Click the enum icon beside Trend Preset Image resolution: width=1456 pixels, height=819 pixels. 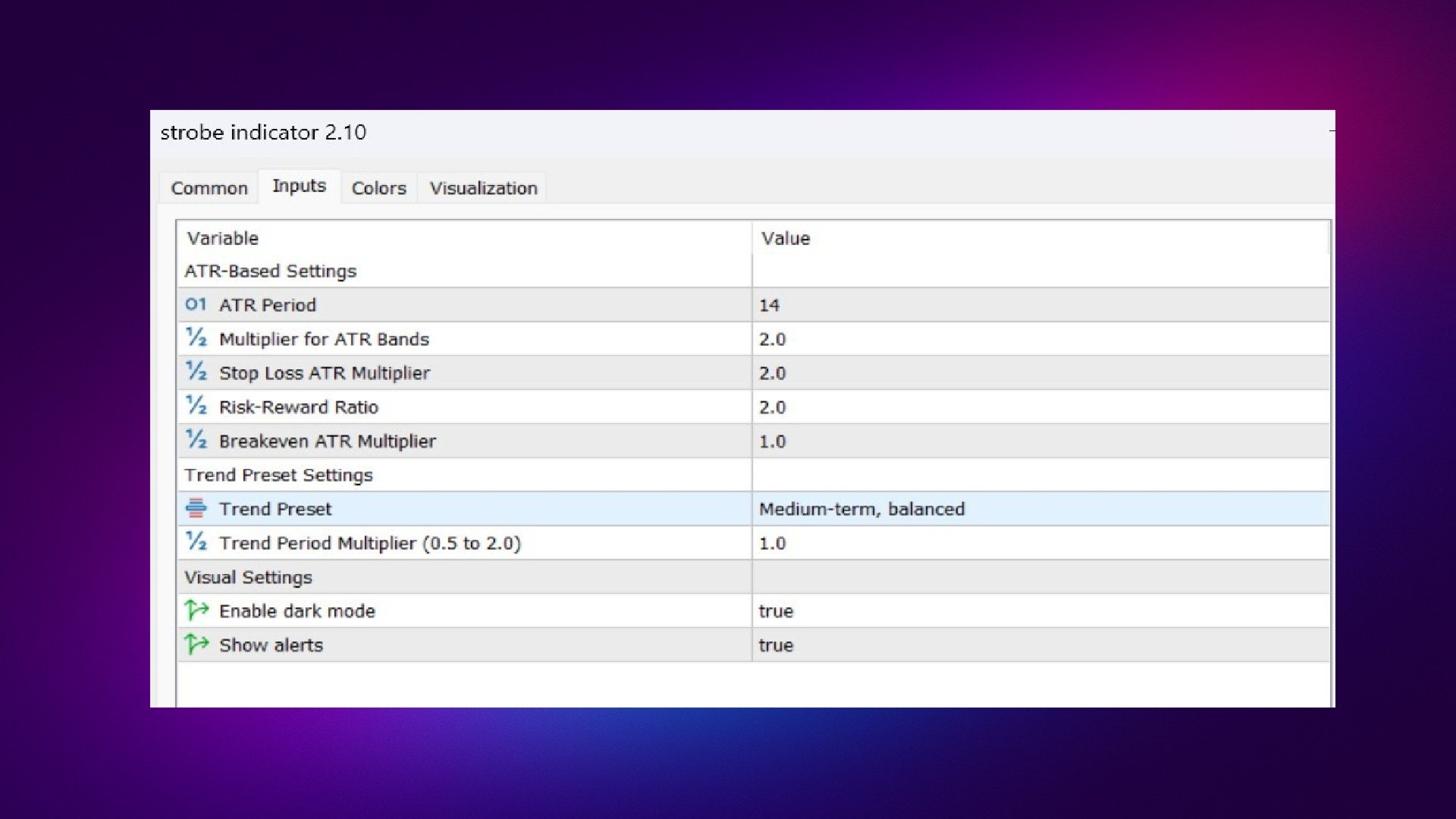tap(196, 508)
